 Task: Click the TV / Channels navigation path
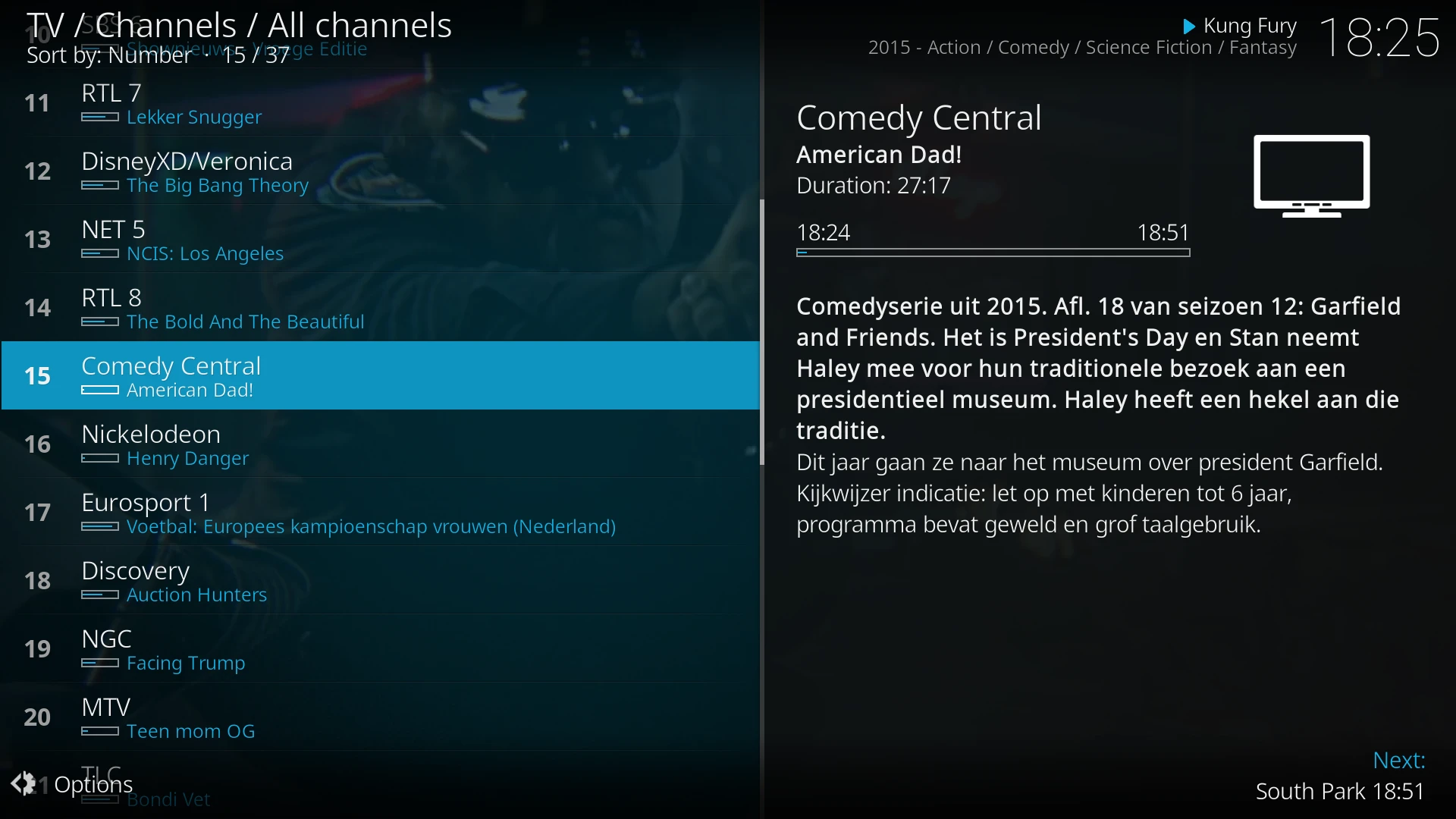[x=240, y=25]
